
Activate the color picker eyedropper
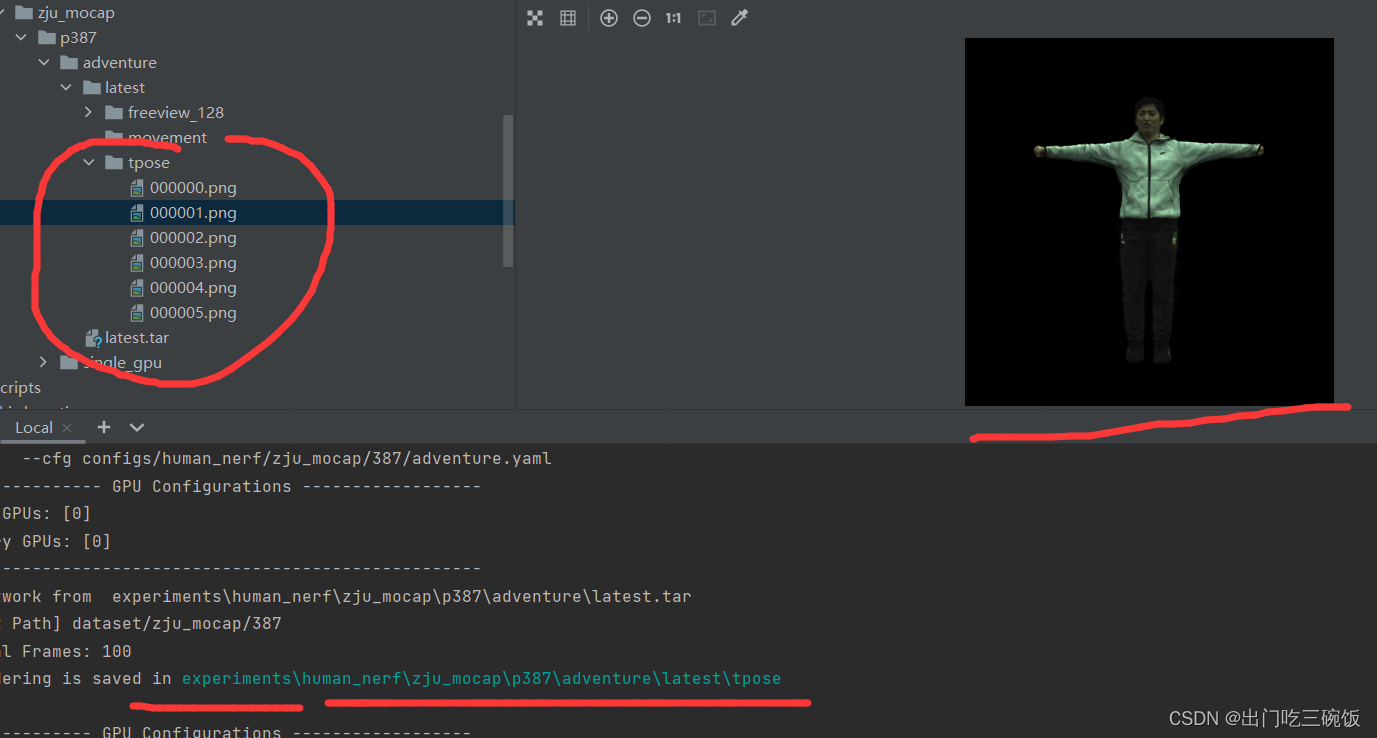[740, 18]
